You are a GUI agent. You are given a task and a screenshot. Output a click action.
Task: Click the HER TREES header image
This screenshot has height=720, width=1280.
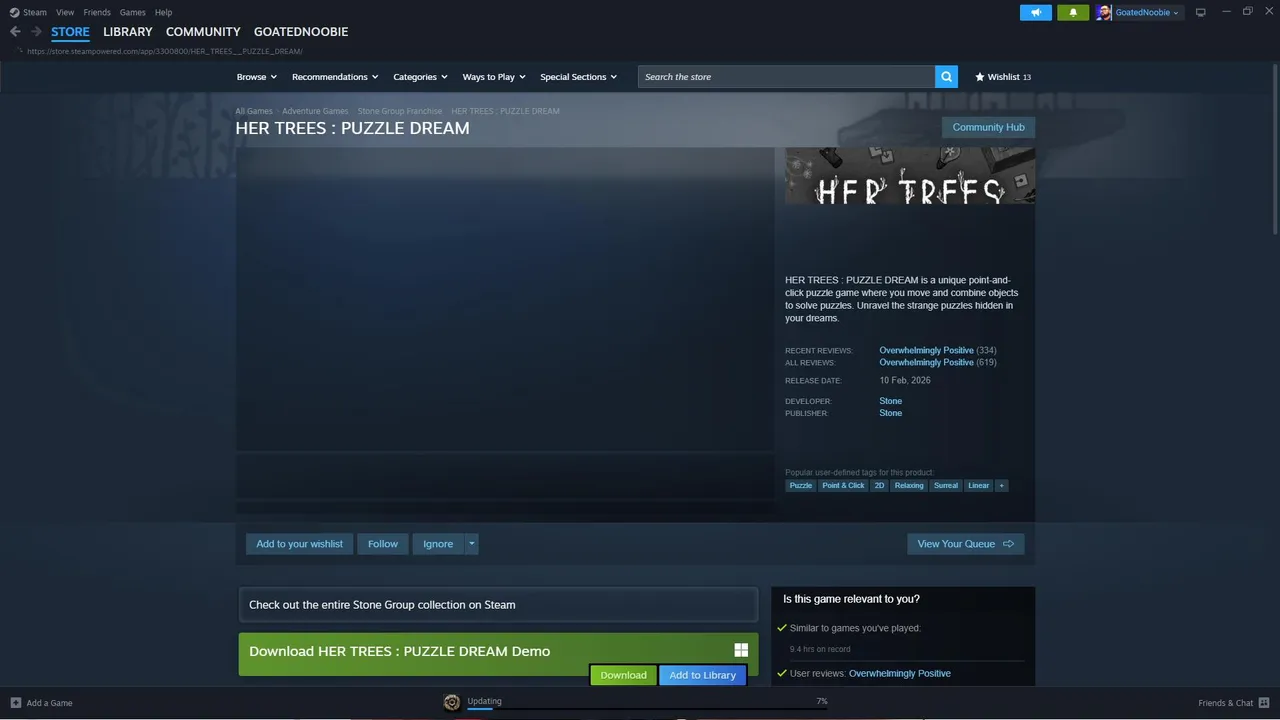click(910, 176)
